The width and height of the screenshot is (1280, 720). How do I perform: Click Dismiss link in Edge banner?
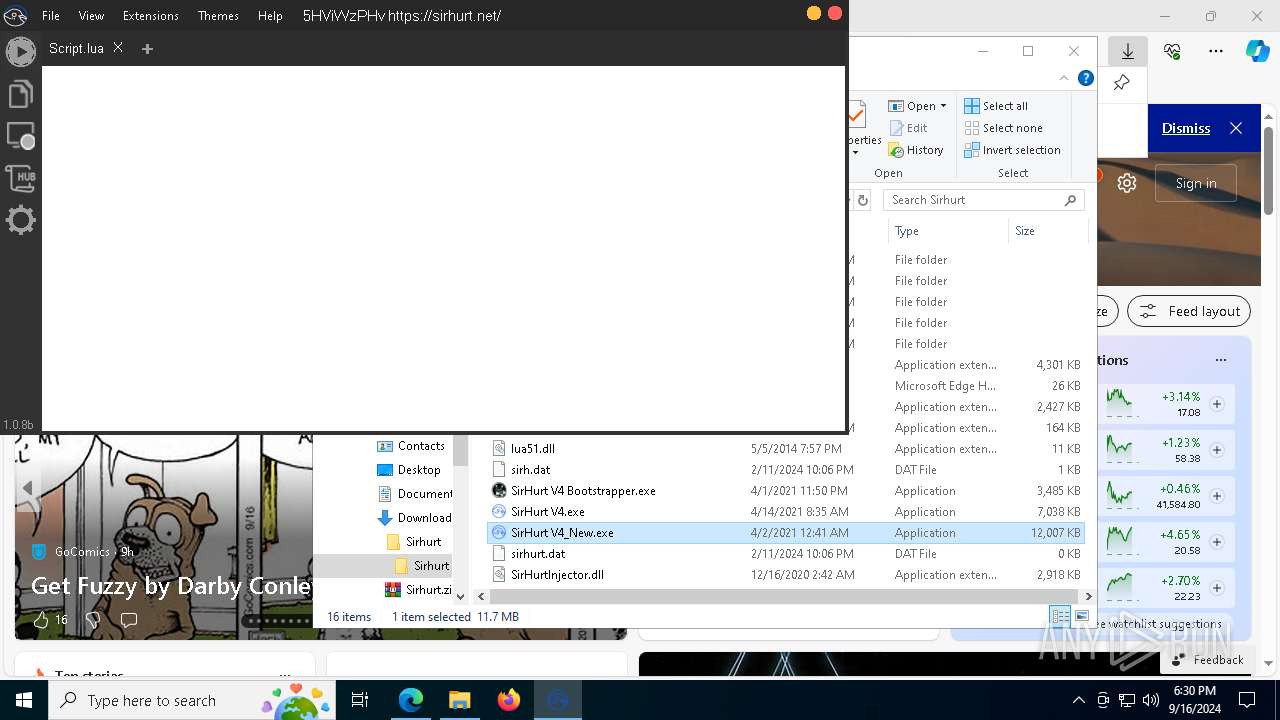(1186, 128)
